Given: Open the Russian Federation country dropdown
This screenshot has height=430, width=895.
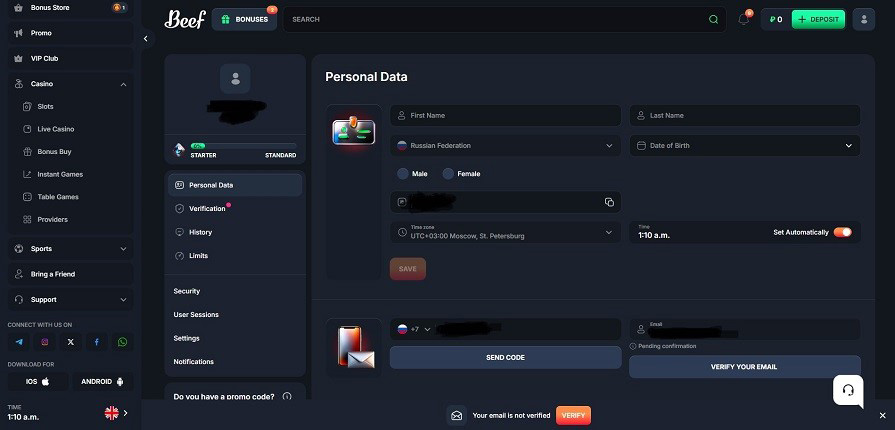Looking at the screenshot, I should (x=505, y=146).
